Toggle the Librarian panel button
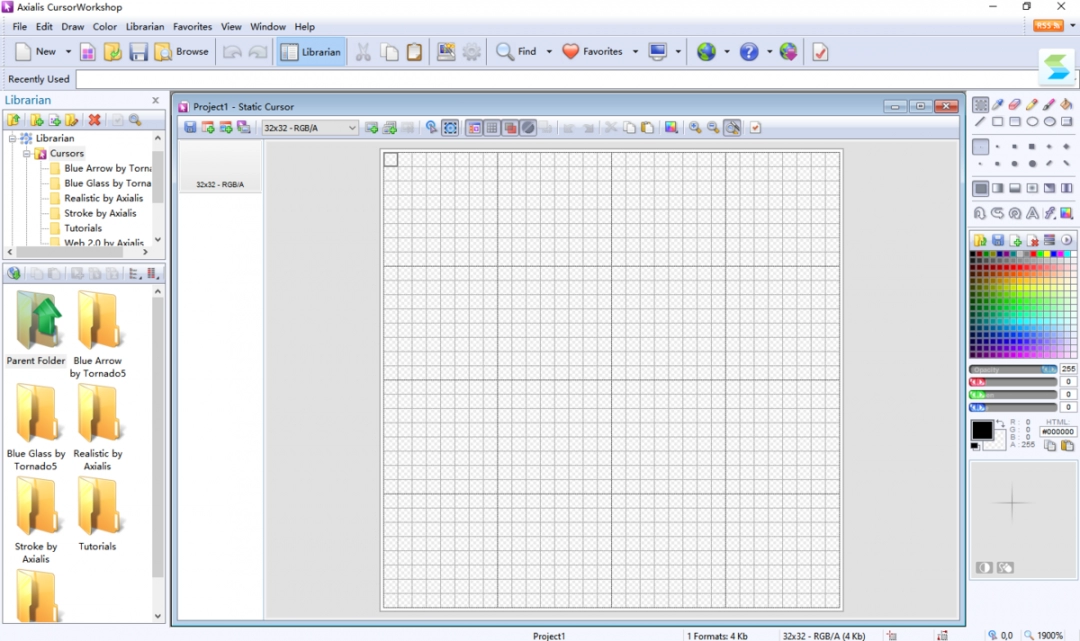The width and height of the screenshot is (1080, 641). click(310, 52)
